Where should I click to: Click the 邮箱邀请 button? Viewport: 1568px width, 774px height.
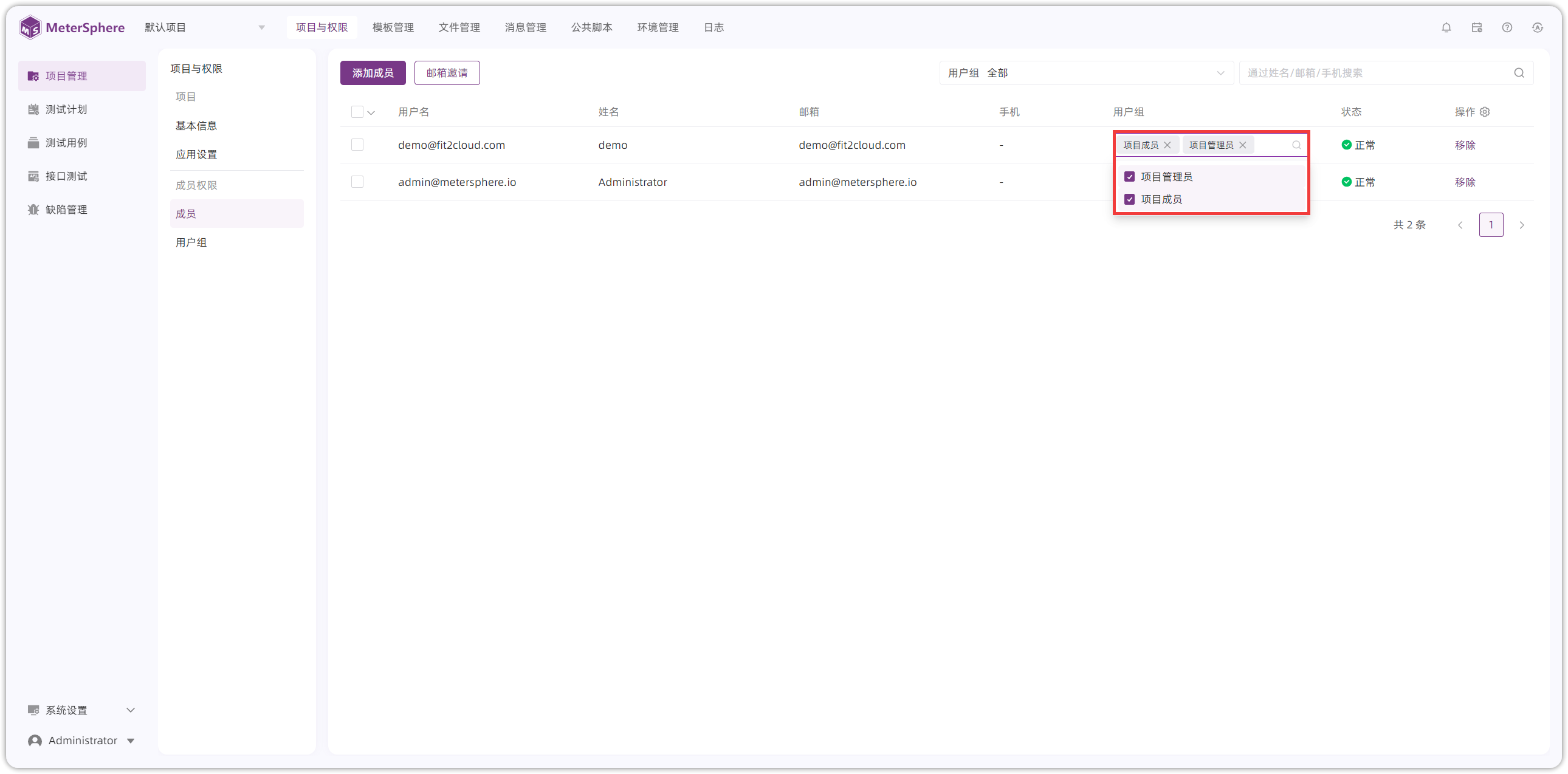point(447,73)
